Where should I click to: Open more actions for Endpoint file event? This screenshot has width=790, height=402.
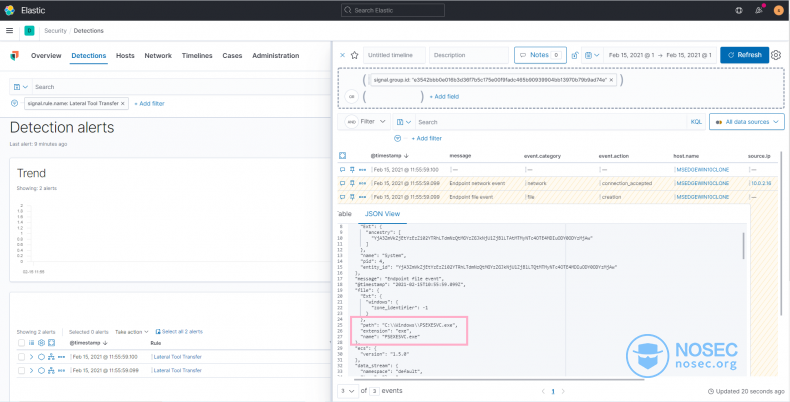pyautogui.click(x=362, y=197)
